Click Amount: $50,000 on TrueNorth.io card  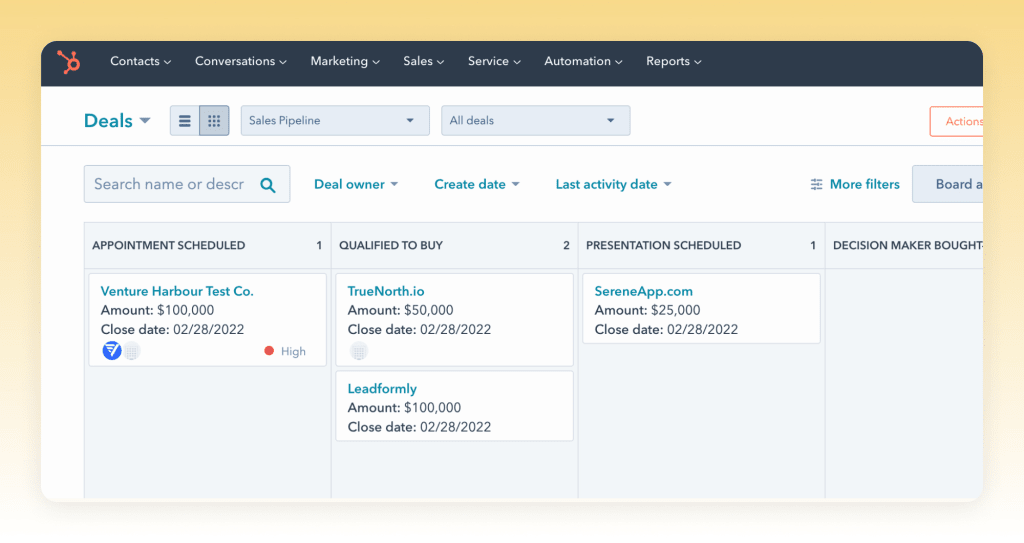click(400, 310)
